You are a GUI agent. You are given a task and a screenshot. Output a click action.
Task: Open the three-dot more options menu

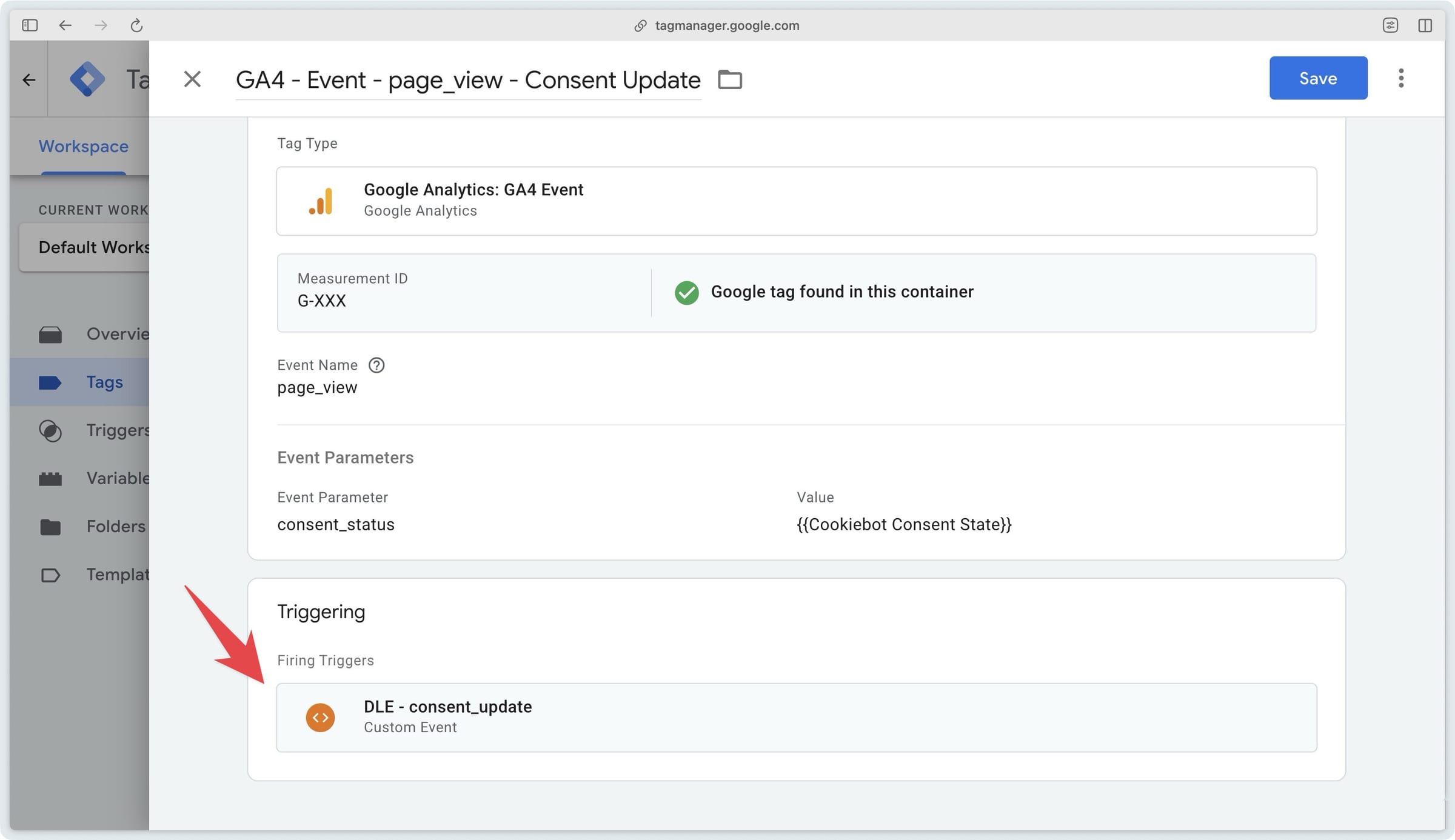[1401, 78]
